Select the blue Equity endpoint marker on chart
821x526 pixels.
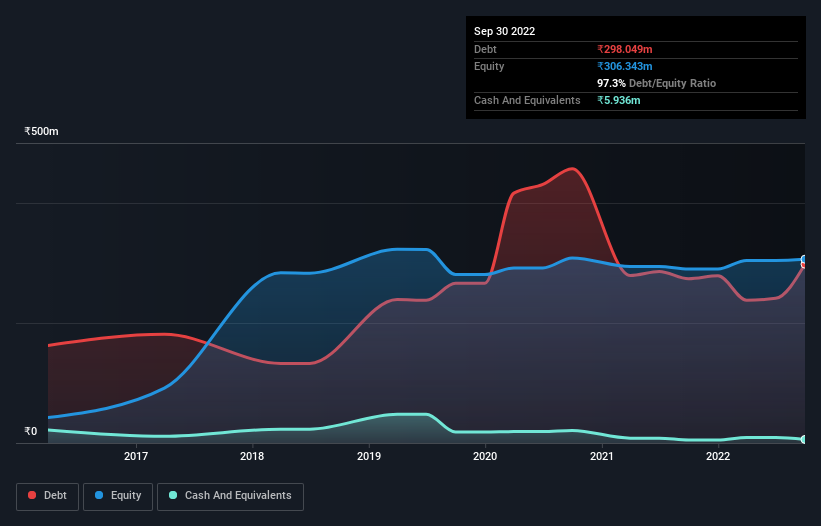804,259
